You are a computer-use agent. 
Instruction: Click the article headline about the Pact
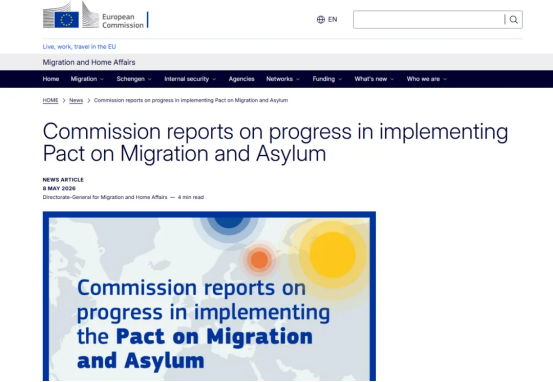(x=275, y=143)
